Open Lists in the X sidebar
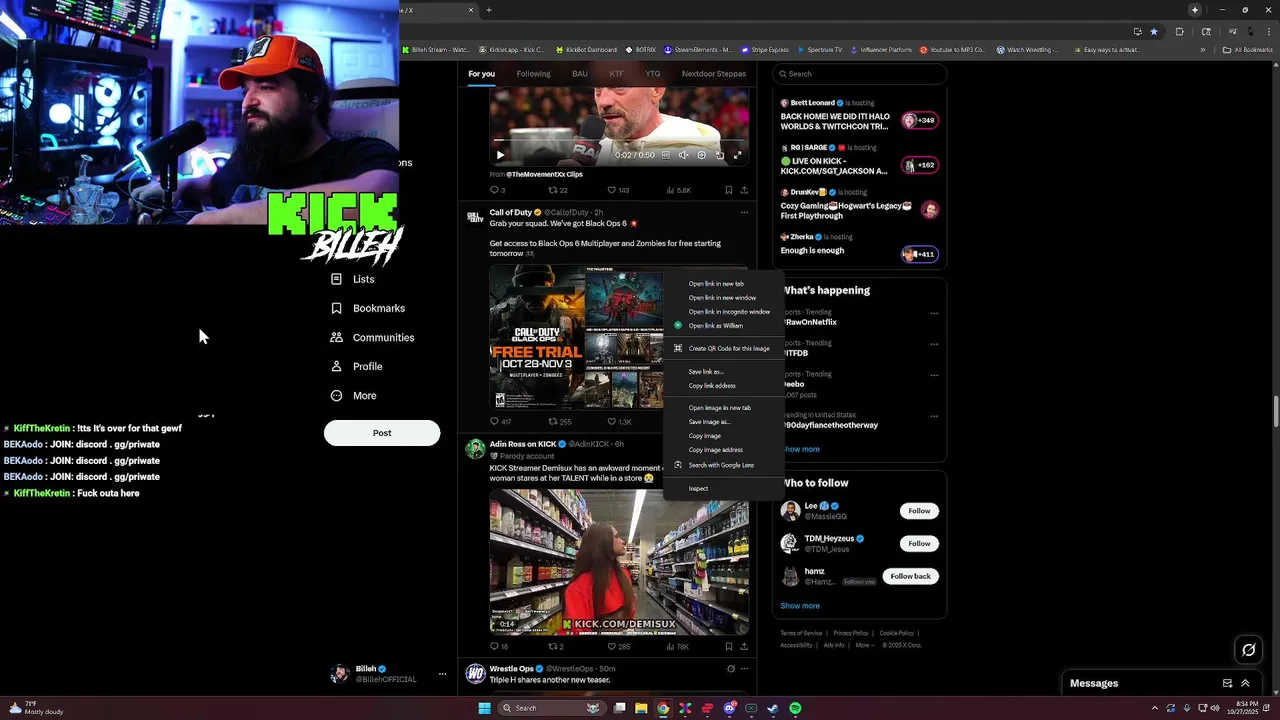The height and width of the screenshot is (720, 1280). pyautogui.click(x=352, y=279)
